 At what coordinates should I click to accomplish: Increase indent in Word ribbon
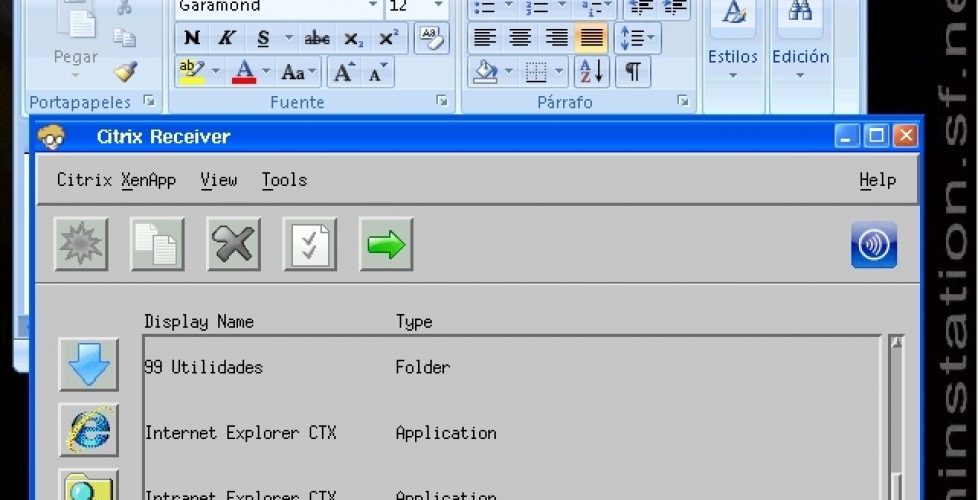[x=674, y=7]
